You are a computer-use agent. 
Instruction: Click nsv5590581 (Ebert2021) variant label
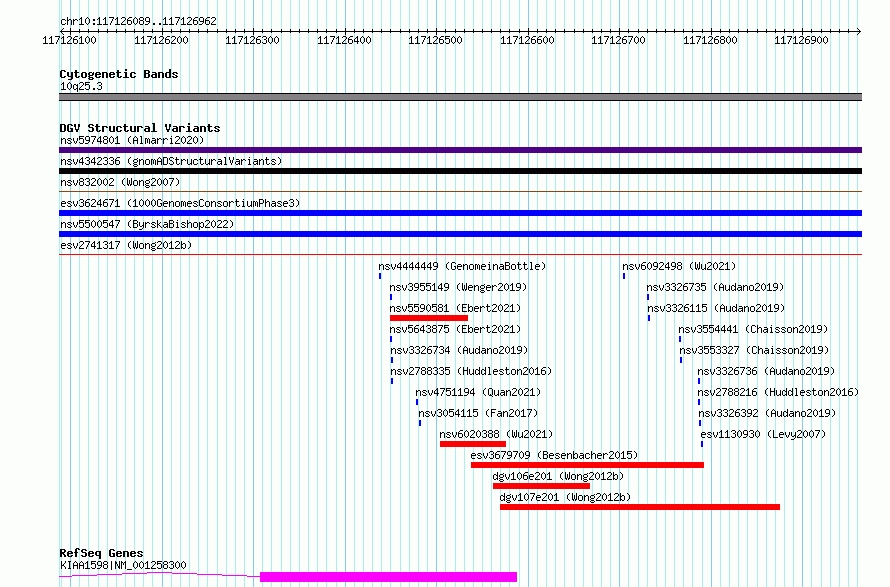(x=455, y=308)
